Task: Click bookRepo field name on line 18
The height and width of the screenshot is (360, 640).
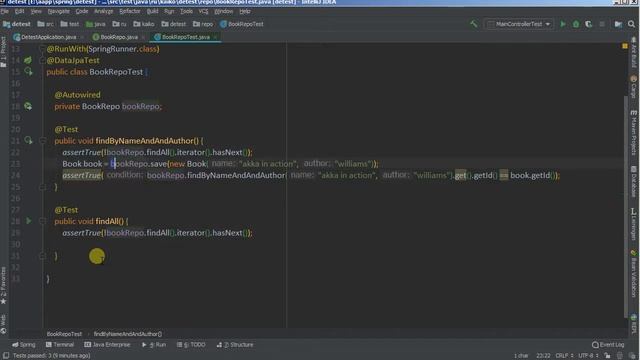Action: click(x=141, y=106)
